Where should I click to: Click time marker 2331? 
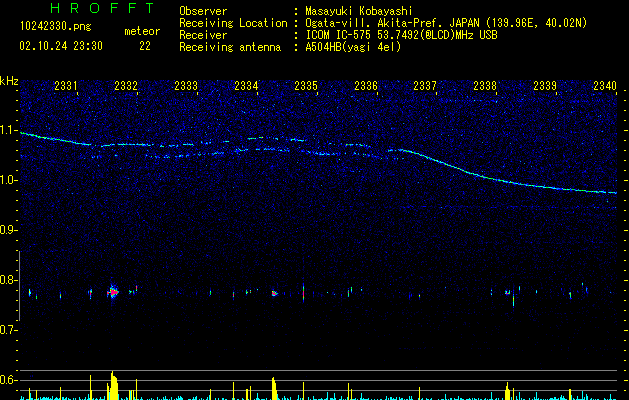click(x=66, y=86)
